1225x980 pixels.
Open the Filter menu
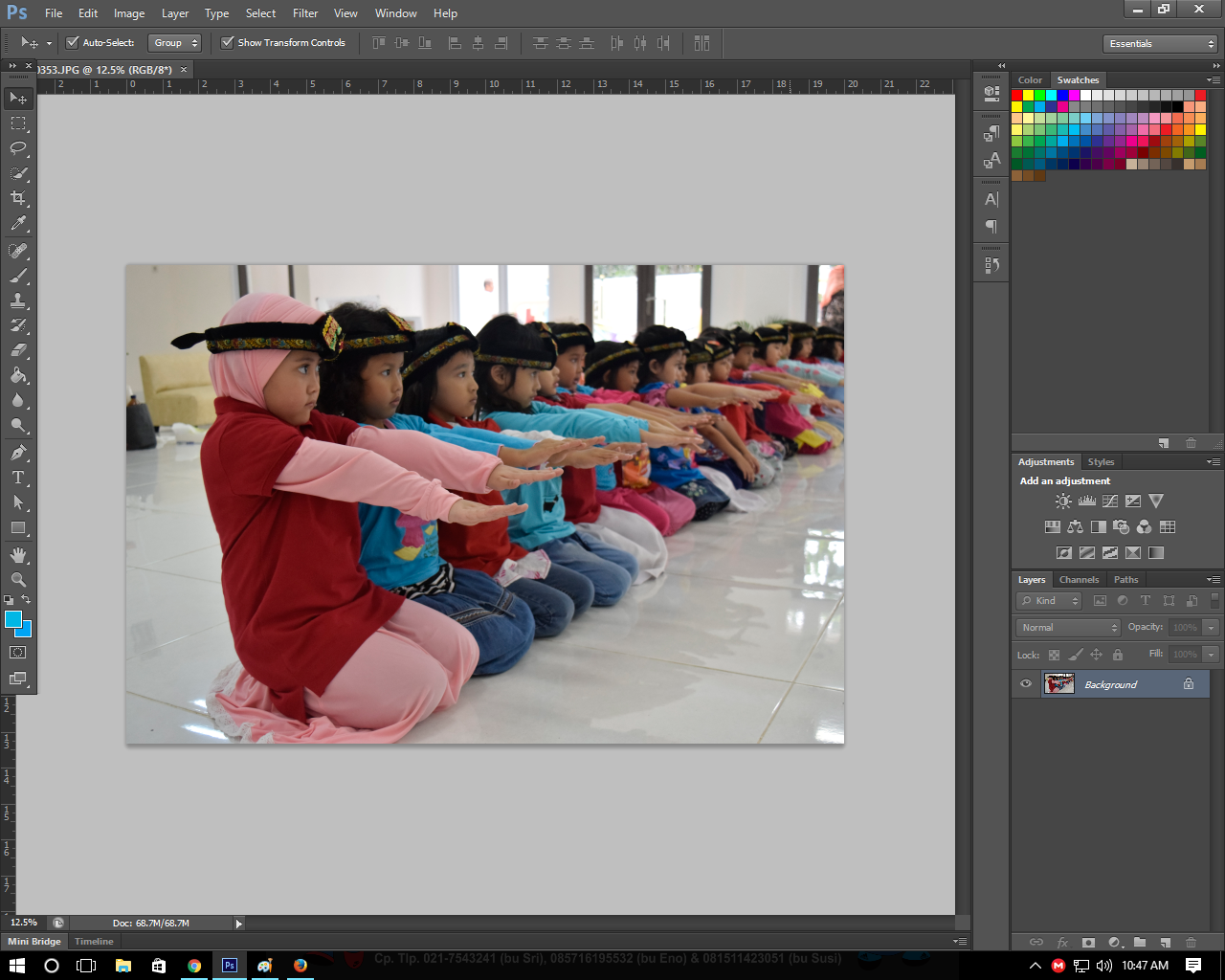[304, 12]
